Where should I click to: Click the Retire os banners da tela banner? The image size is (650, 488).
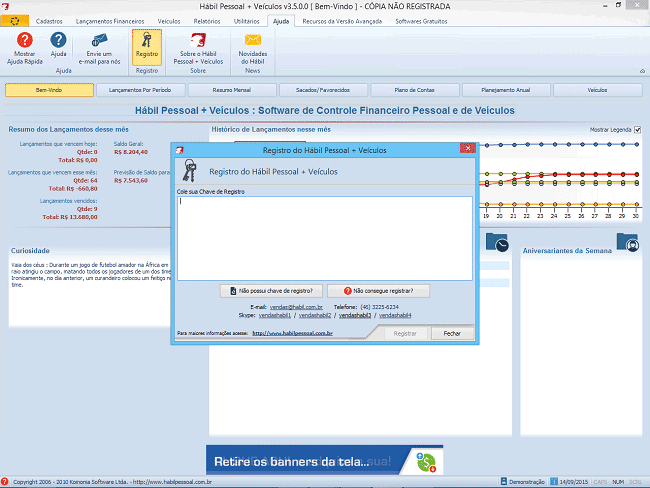325,460
